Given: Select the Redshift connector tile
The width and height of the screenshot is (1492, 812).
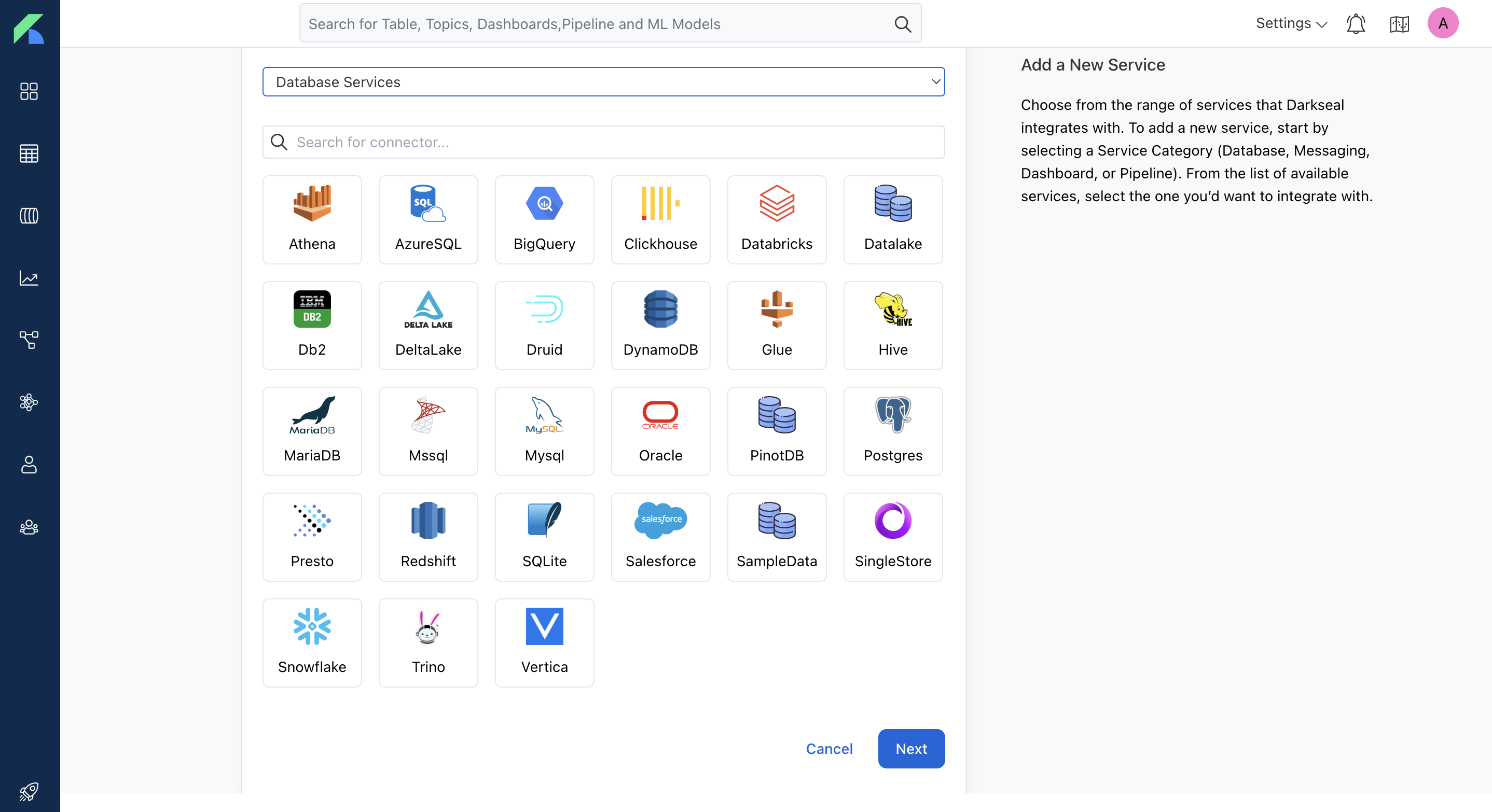Looking at the screenshot, I should click(x=428, y=537).
